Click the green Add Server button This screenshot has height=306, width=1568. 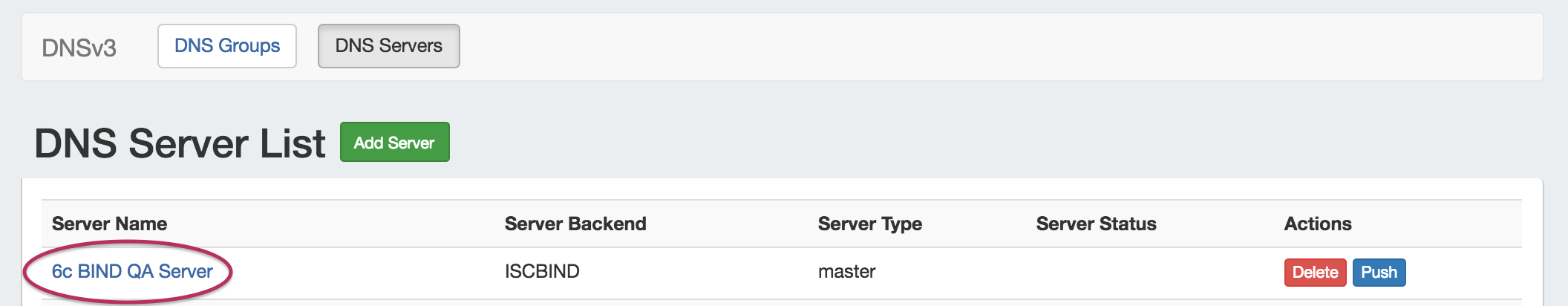394,143
